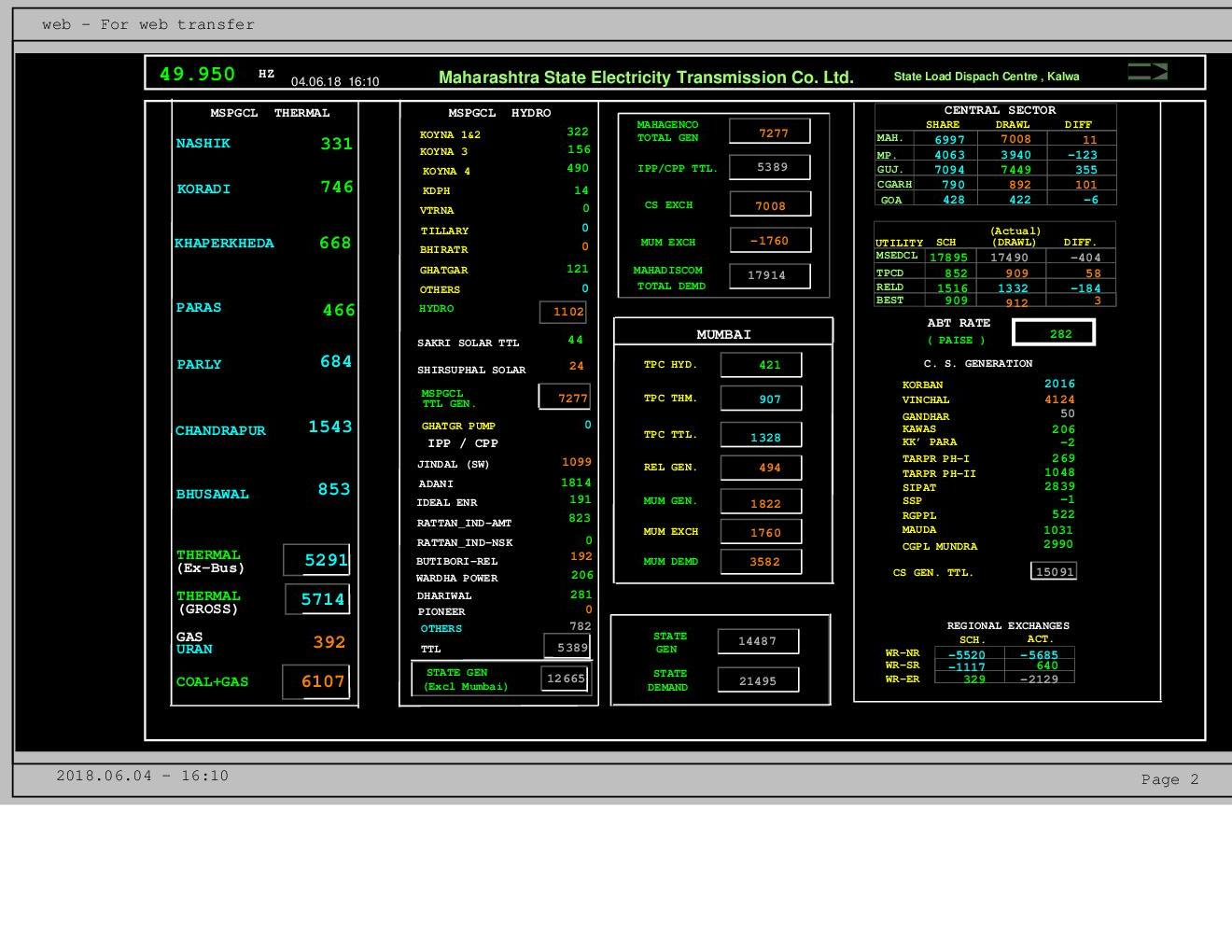Select BHUSAWAL value 853

(x=333, y=489)
